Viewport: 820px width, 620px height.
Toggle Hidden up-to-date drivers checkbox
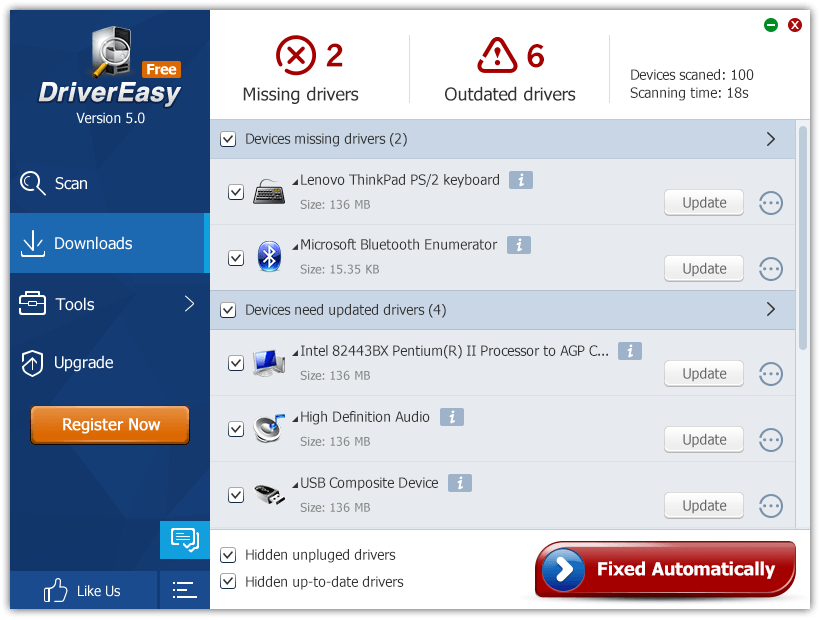click(x=228, y=582)
